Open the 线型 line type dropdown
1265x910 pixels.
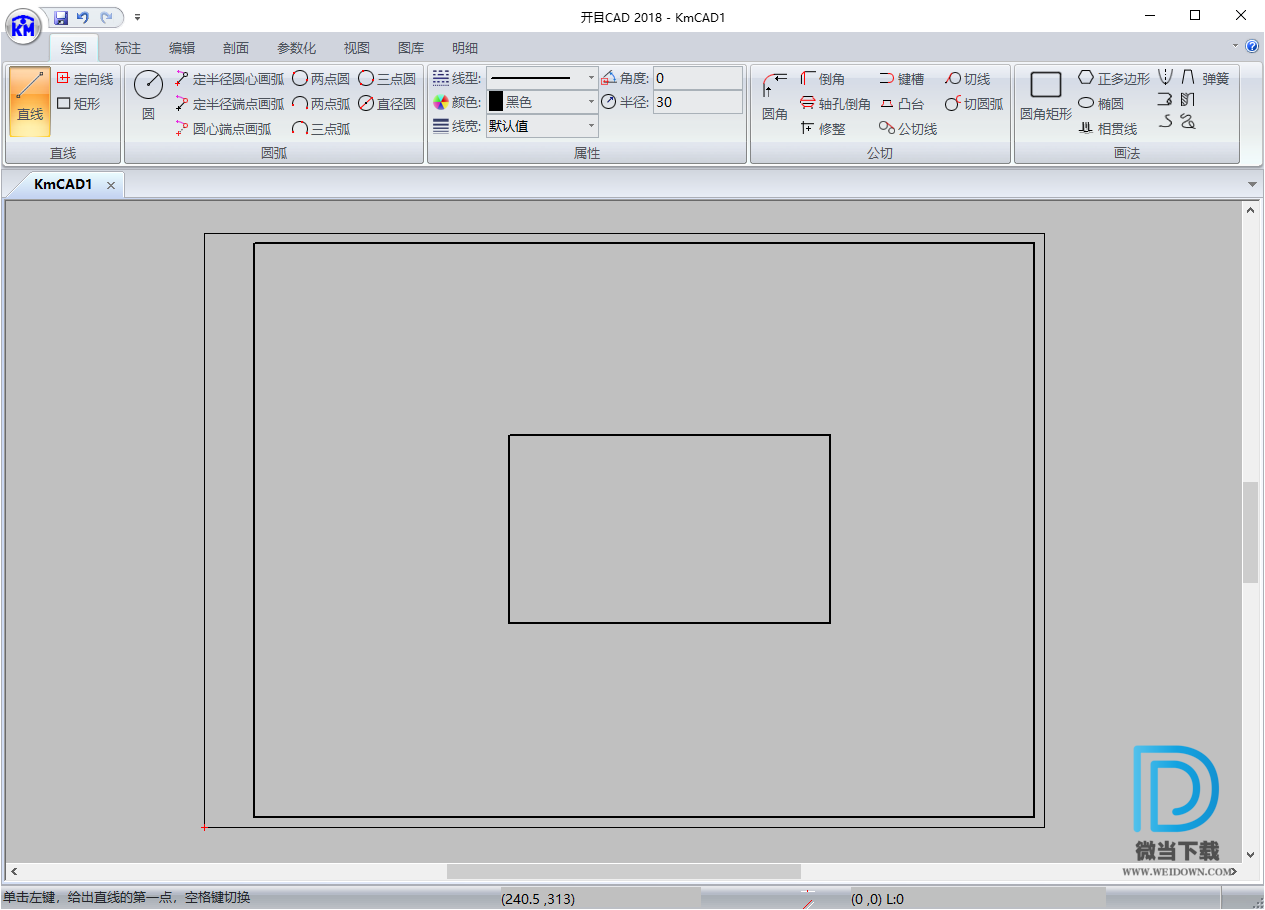592,78
